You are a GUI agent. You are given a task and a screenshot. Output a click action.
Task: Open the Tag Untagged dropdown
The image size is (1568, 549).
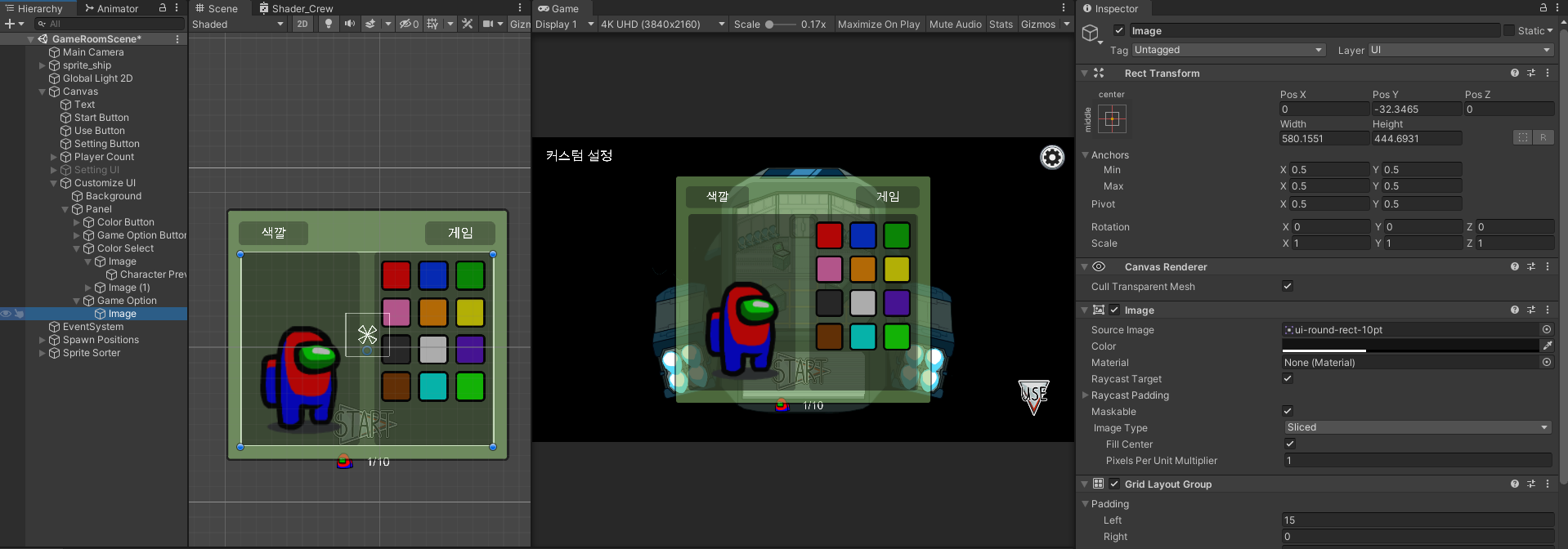tap(1228, 50)
